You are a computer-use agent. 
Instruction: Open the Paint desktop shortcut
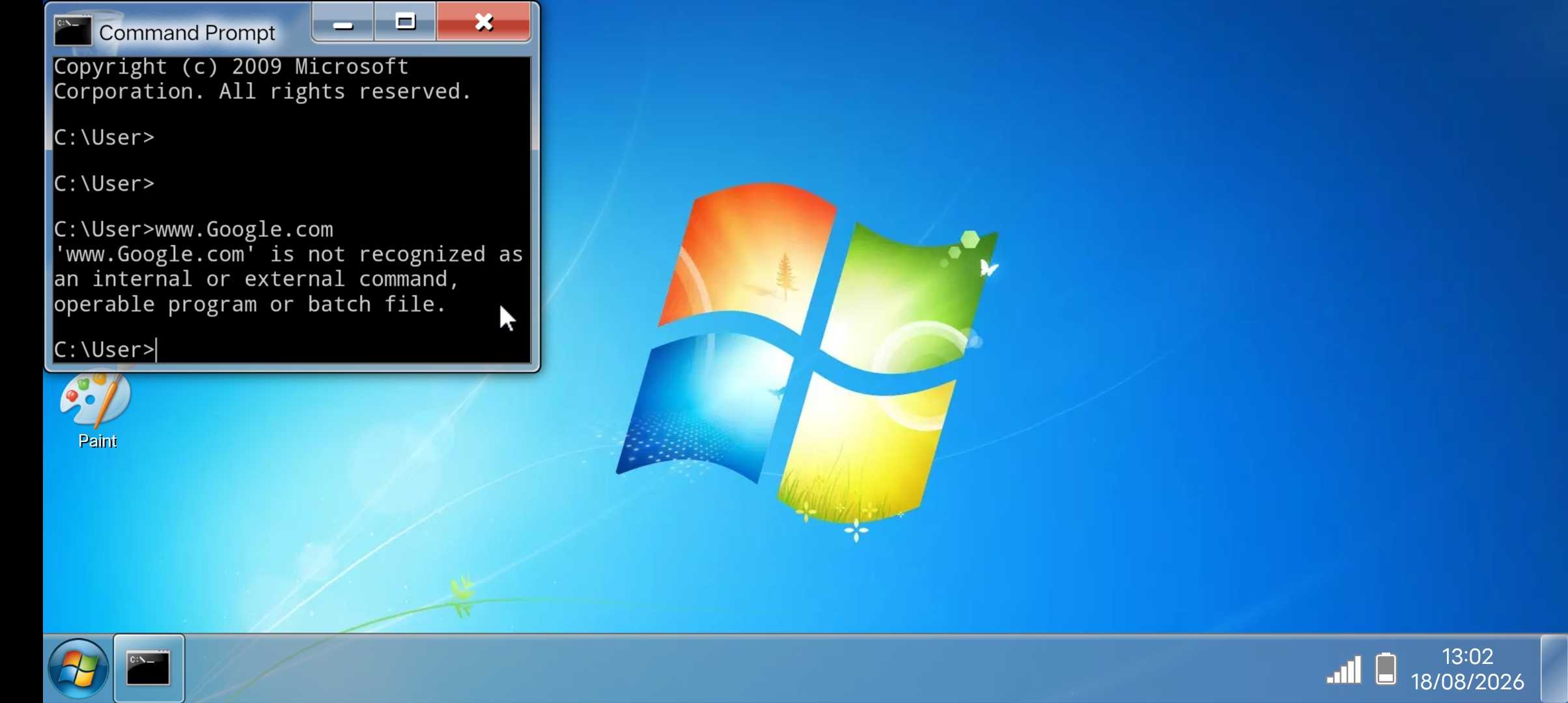pos(96,409)
